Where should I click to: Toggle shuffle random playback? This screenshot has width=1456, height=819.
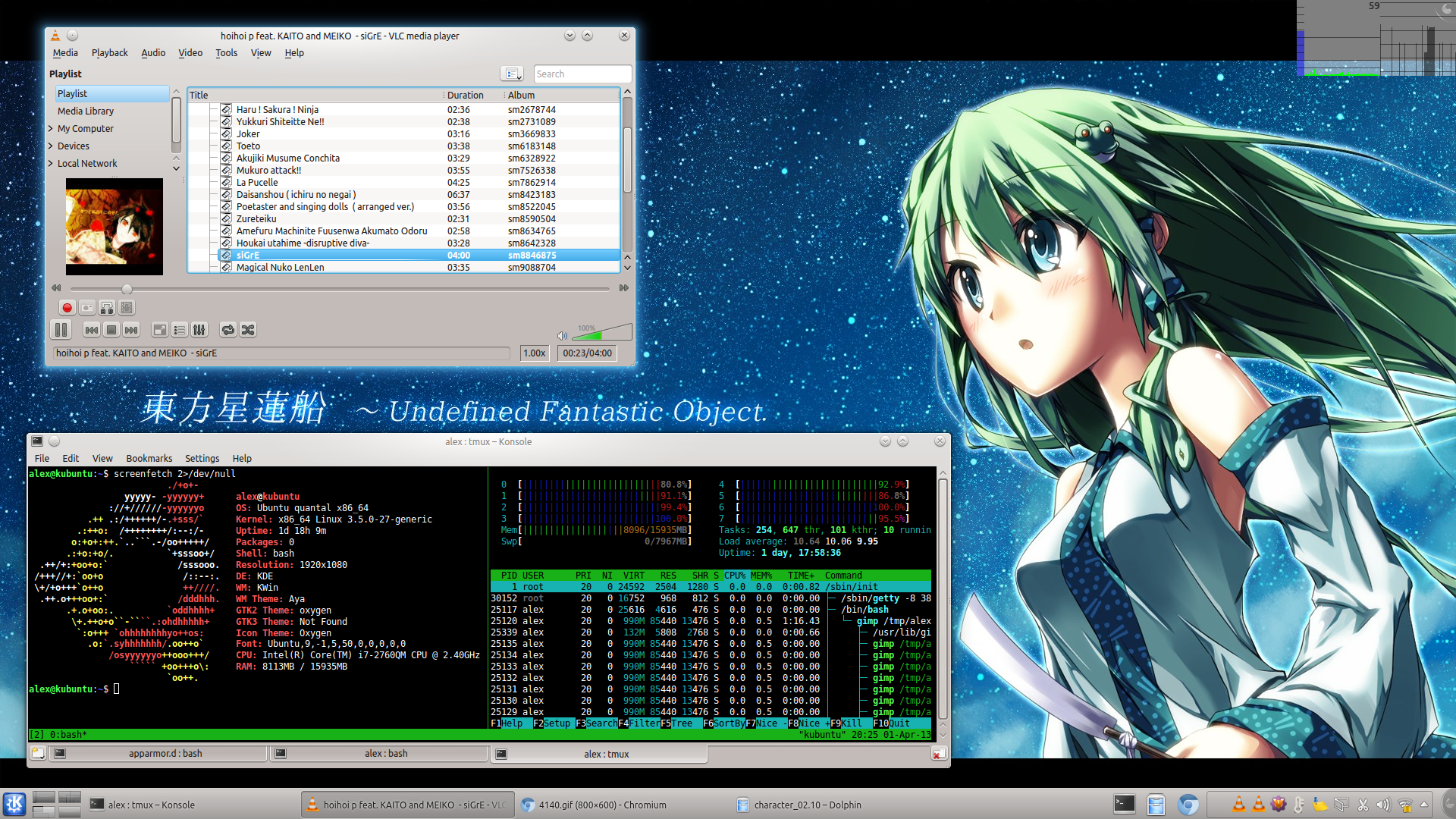(x=248, y=330)
